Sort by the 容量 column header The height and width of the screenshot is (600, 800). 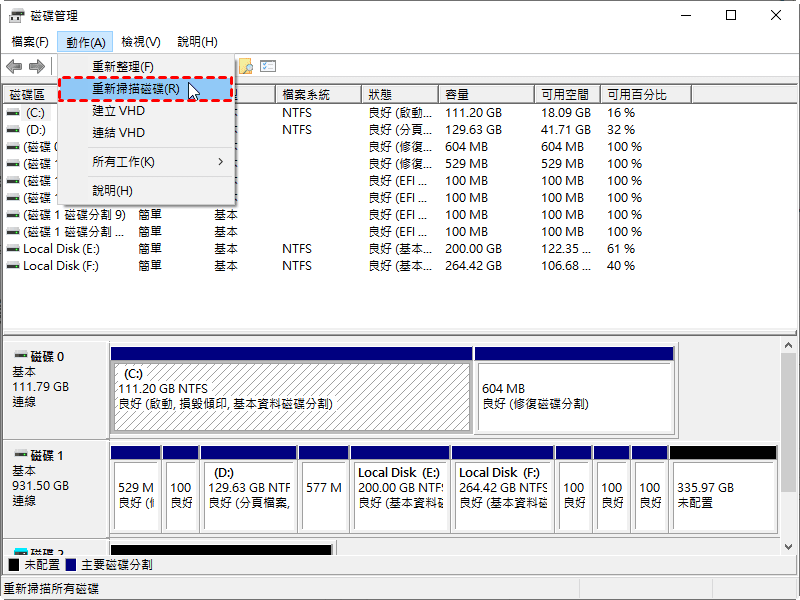[x=486, y=94]
